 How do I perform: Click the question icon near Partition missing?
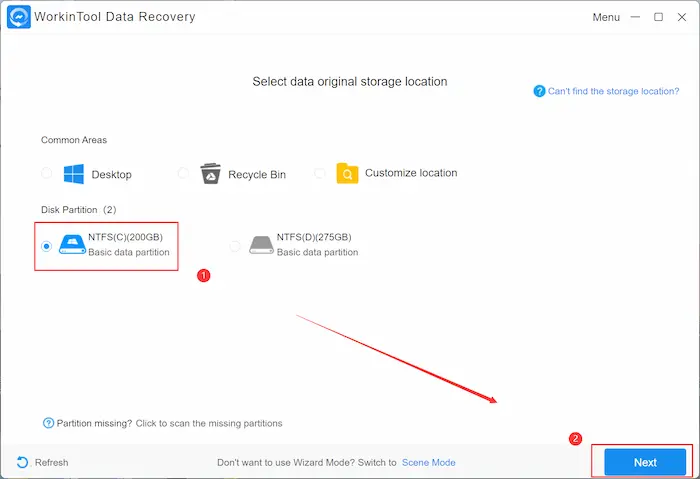pyautogui.click(x=48, y=423)
